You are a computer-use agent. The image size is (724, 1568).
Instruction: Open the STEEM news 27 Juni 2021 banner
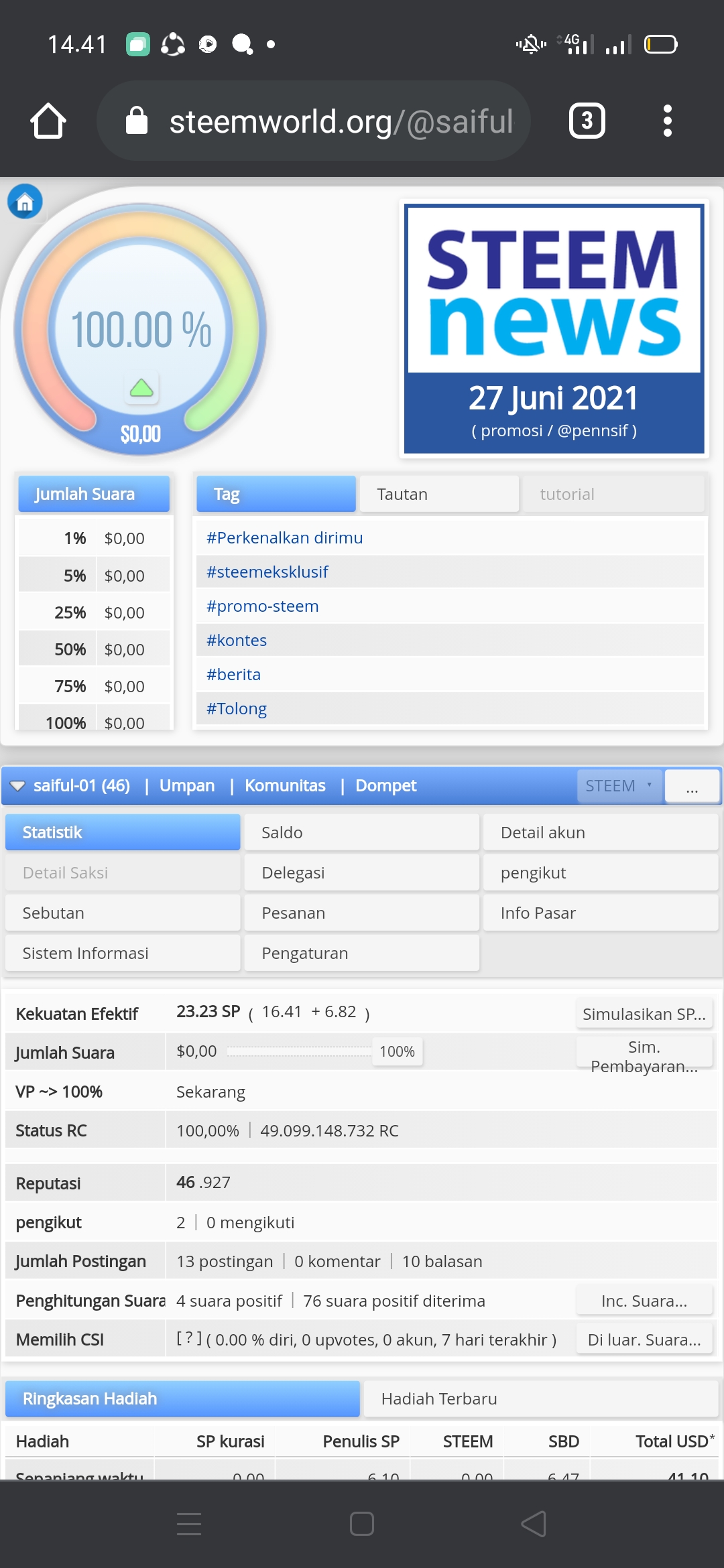554,328
